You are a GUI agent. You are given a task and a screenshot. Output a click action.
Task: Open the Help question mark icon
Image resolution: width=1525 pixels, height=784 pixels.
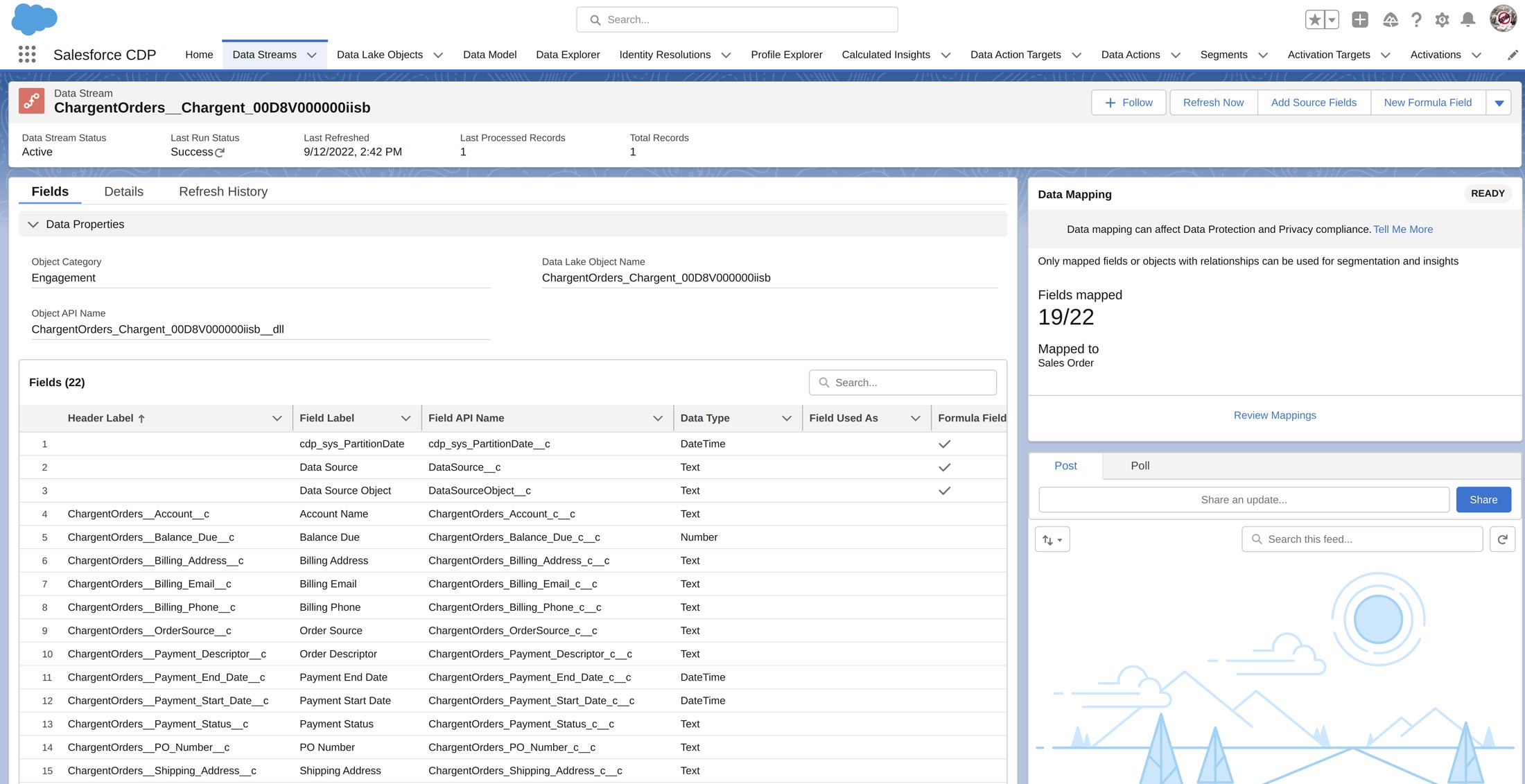1416,19
